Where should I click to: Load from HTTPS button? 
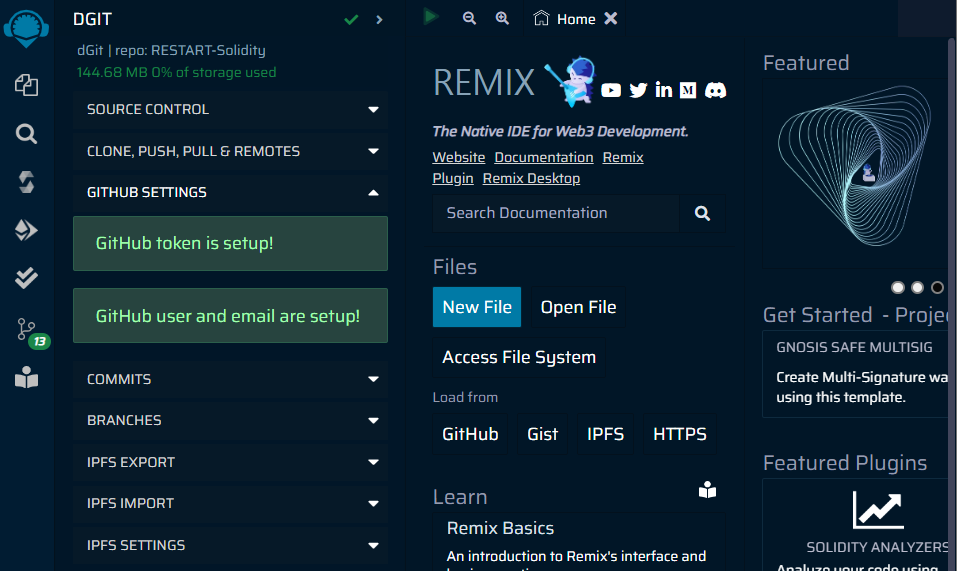(x=679, y=434)
